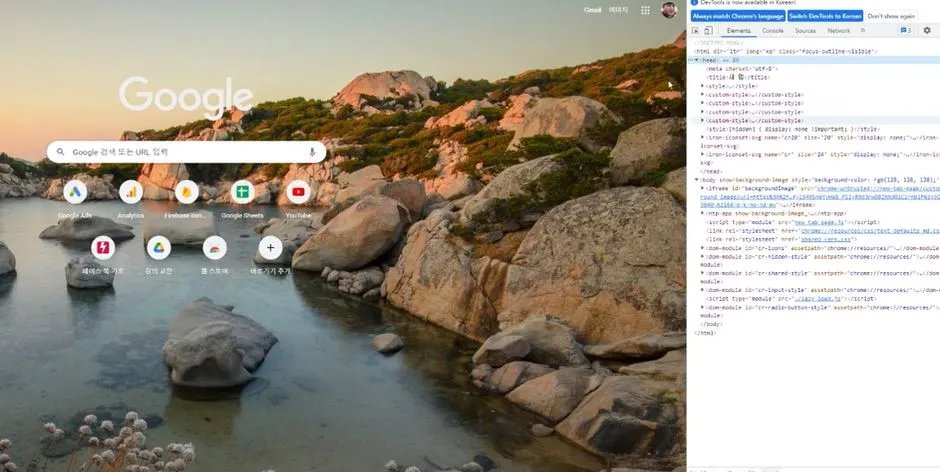Open the DevTools issues counter
Viewport: 940px width, 472px height.
tap(906, 31)
